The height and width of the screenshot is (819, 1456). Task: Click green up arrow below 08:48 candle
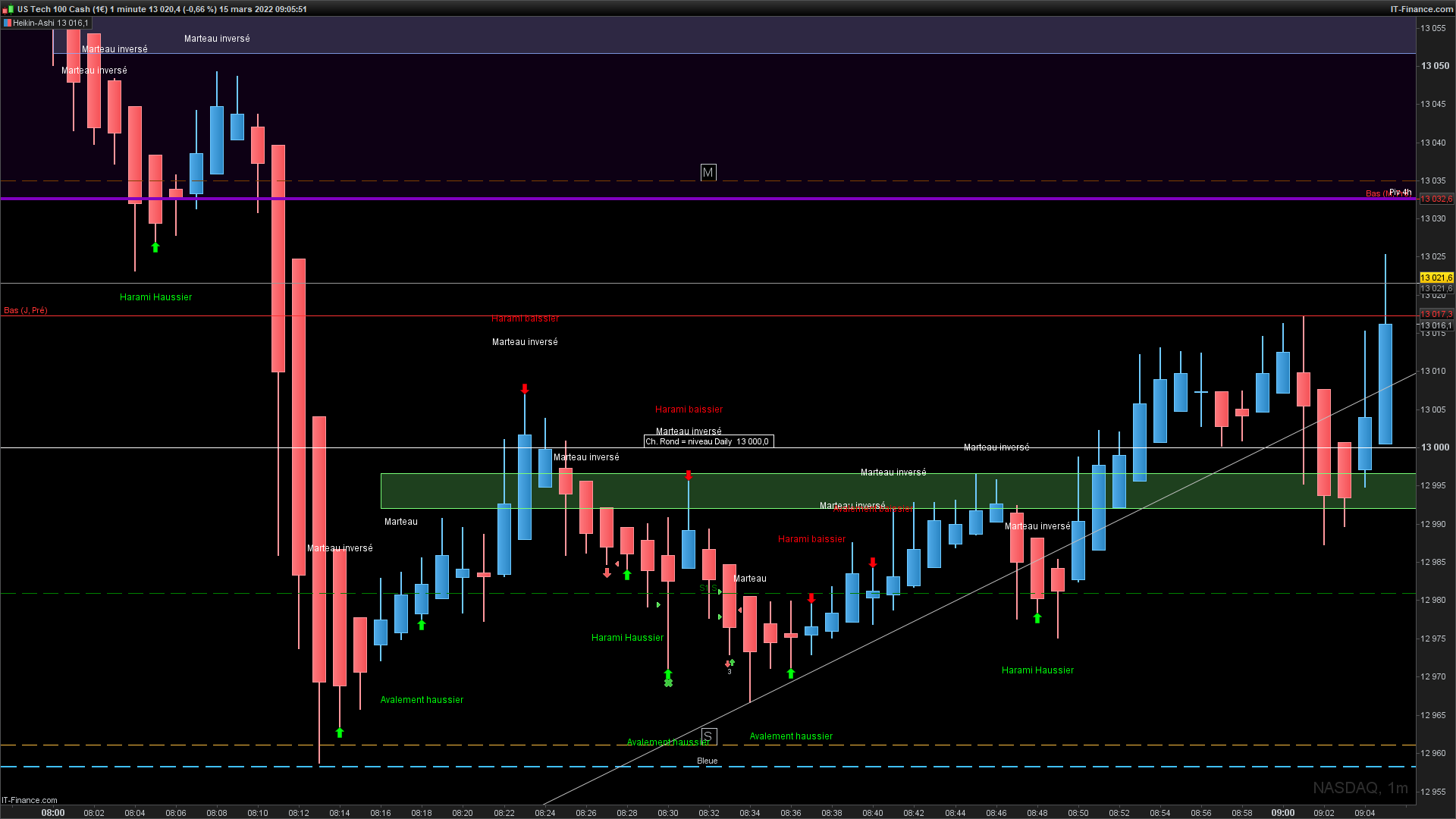pyautogui.click(x=1037, y=619)
